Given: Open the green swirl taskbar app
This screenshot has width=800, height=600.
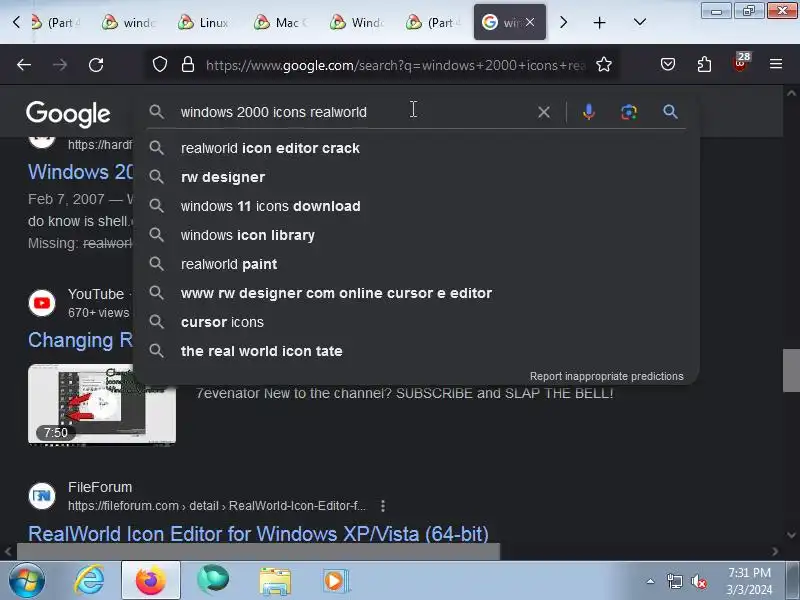Looking at the screenshot, I should (213, 580).
